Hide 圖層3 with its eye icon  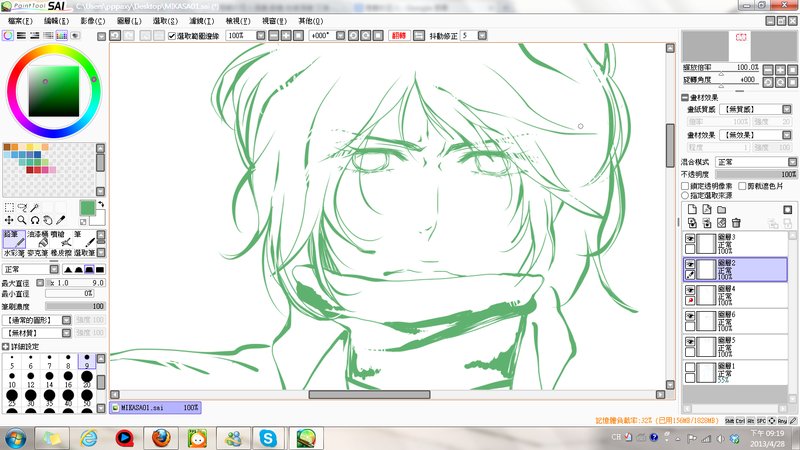coord(690,238)
